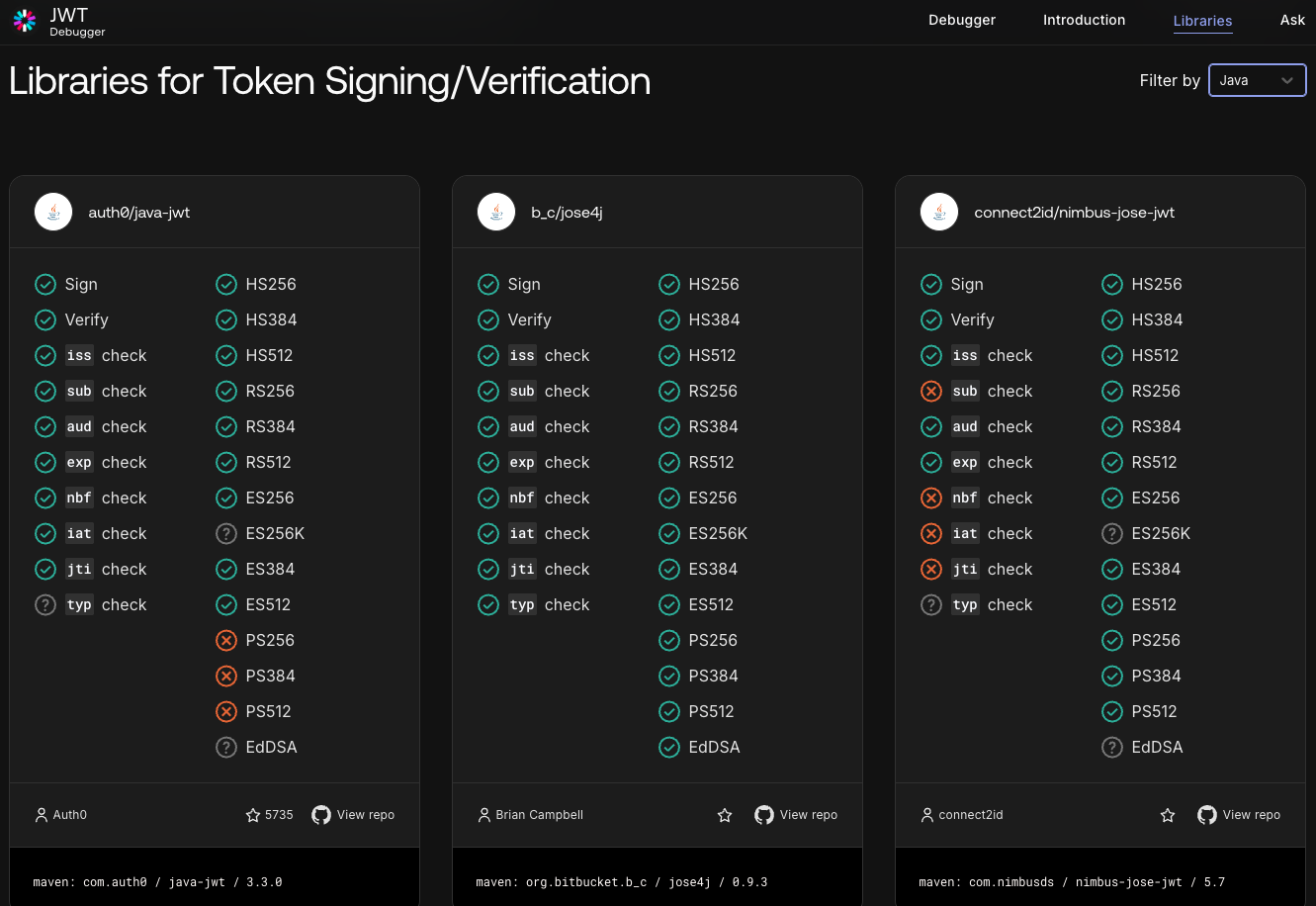Click the Libraries for Token Signing/Verification heading
This screenshot has height=906, width=1316.
click(330, 80)
